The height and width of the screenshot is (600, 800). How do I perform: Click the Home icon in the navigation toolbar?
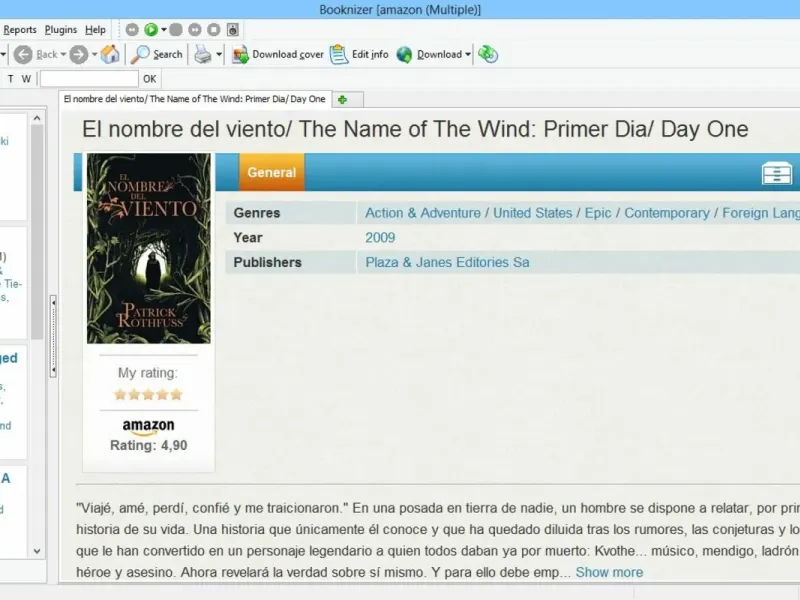pyautogui.click(x=110, y=54)
